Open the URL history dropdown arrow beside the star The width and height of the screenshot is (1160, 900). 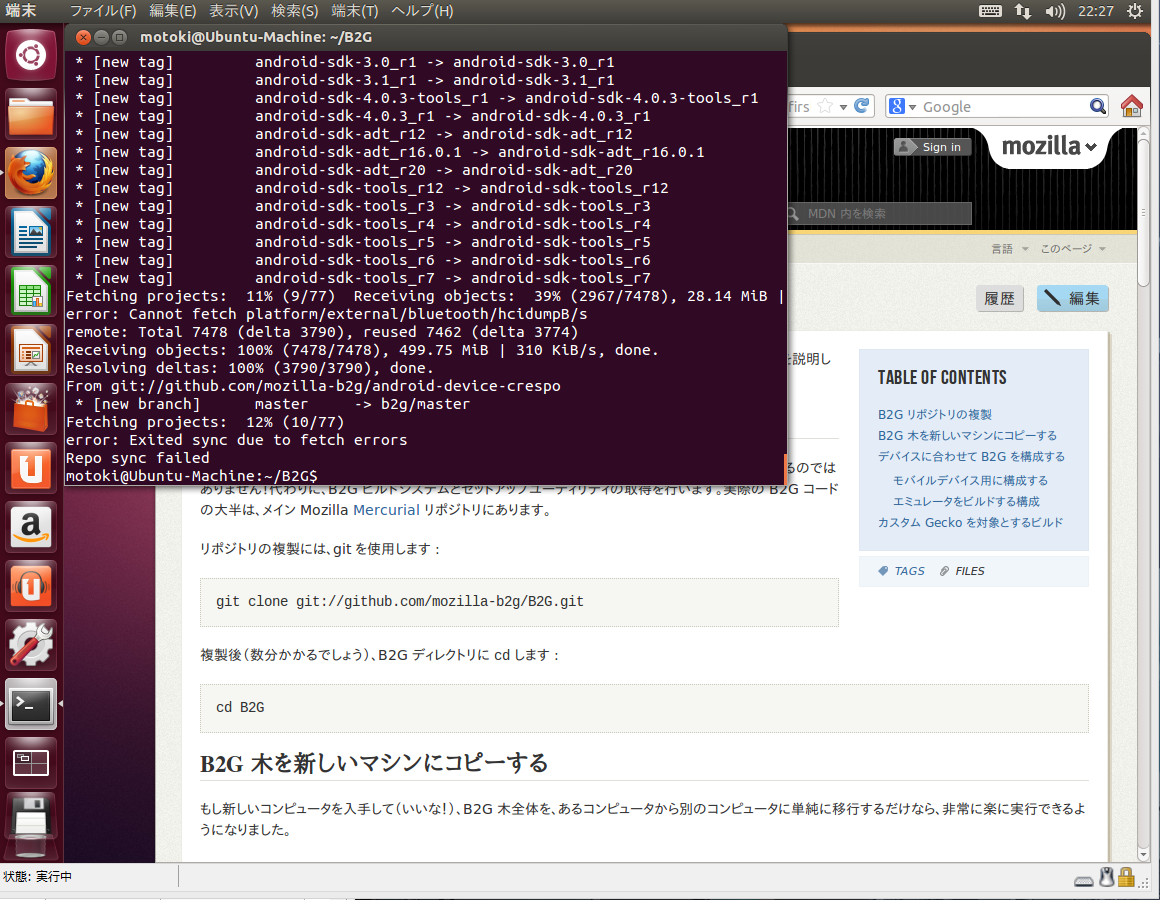click(x=843, y=107)
